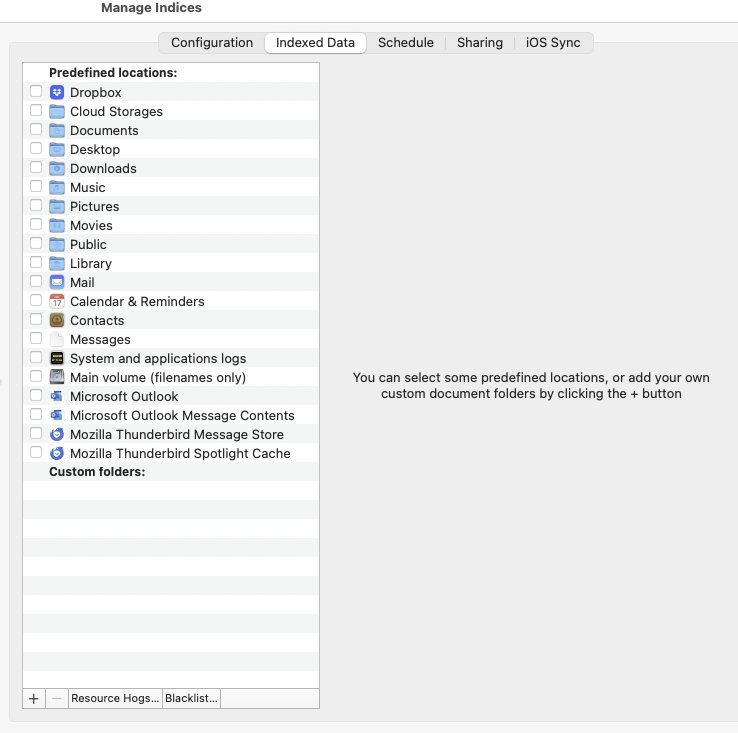Go to the iOS Sync tab
The width and height of the screenshot is (738, 733).
(553, 43)
